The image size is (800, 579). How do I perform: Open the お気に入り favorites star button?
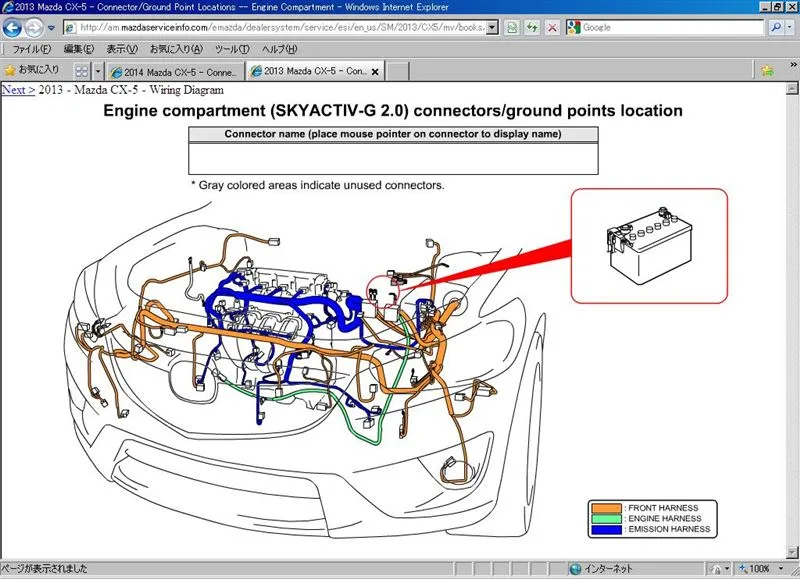(32, 70)
